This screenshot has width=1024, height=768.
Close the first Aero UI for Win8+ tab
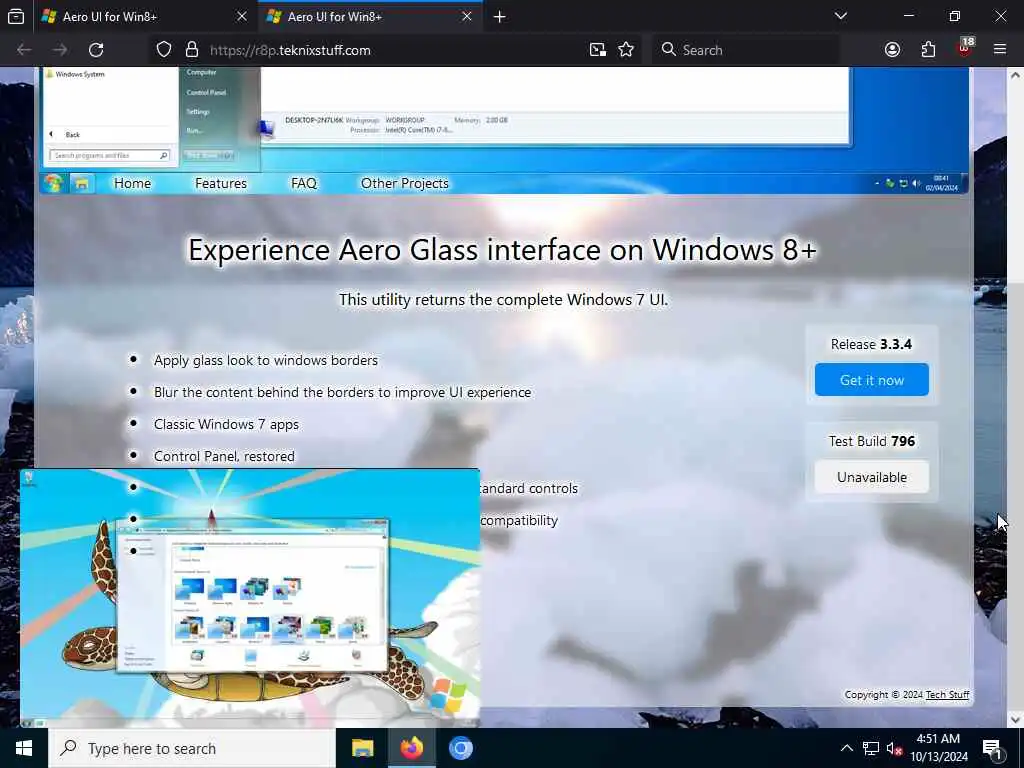click(242, 16)
